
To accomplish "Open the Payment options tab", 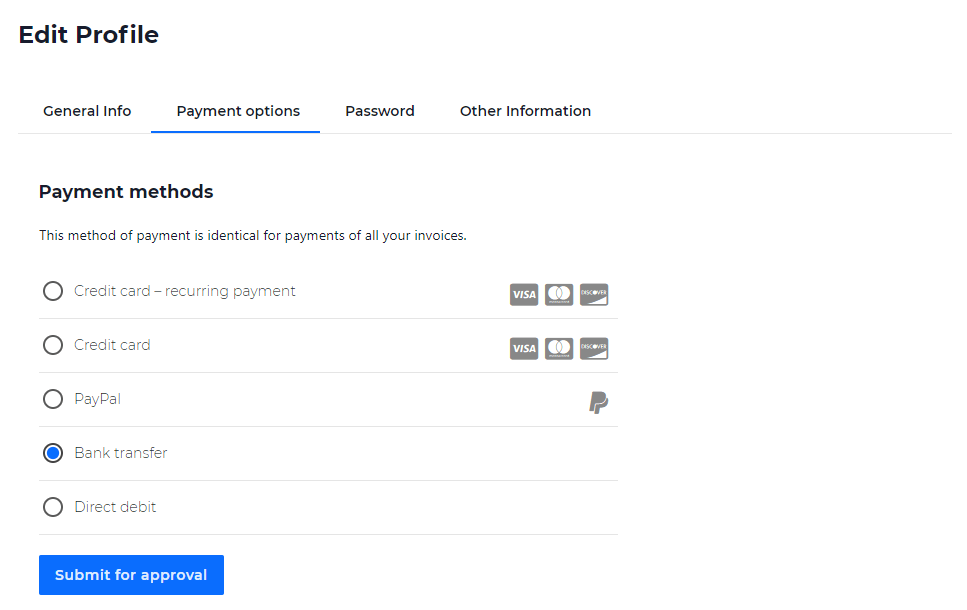I will pyautogui.click(x=238, y=111).
